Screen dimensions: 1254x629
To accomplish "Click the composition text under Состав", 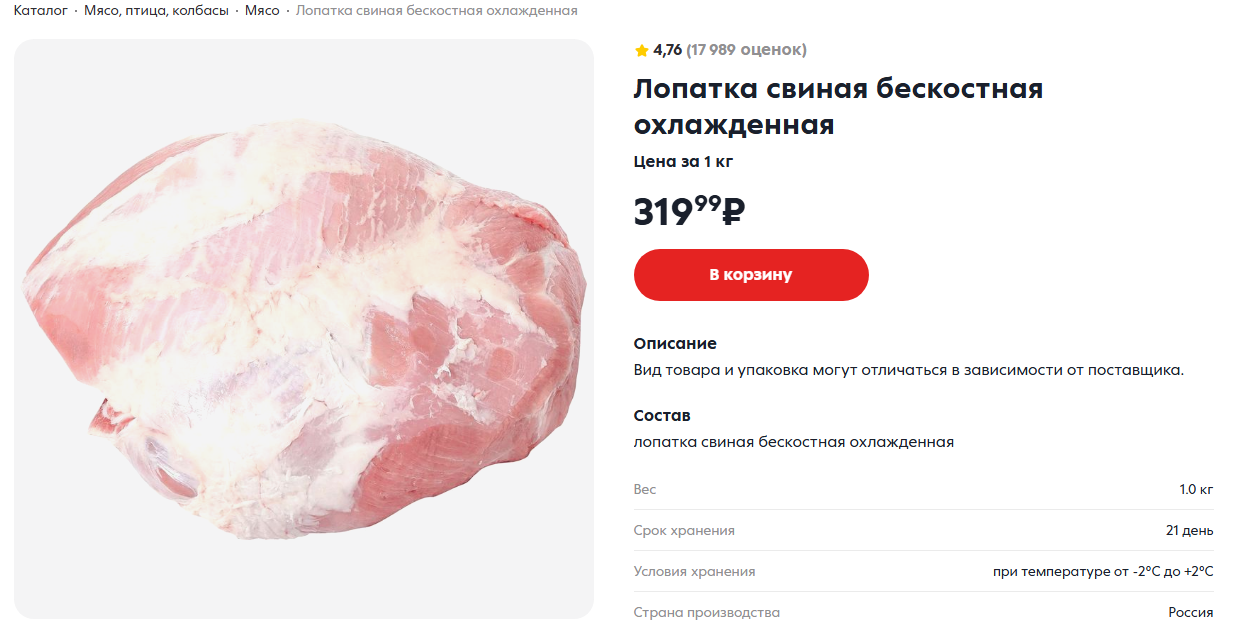I will coord(793,442).
